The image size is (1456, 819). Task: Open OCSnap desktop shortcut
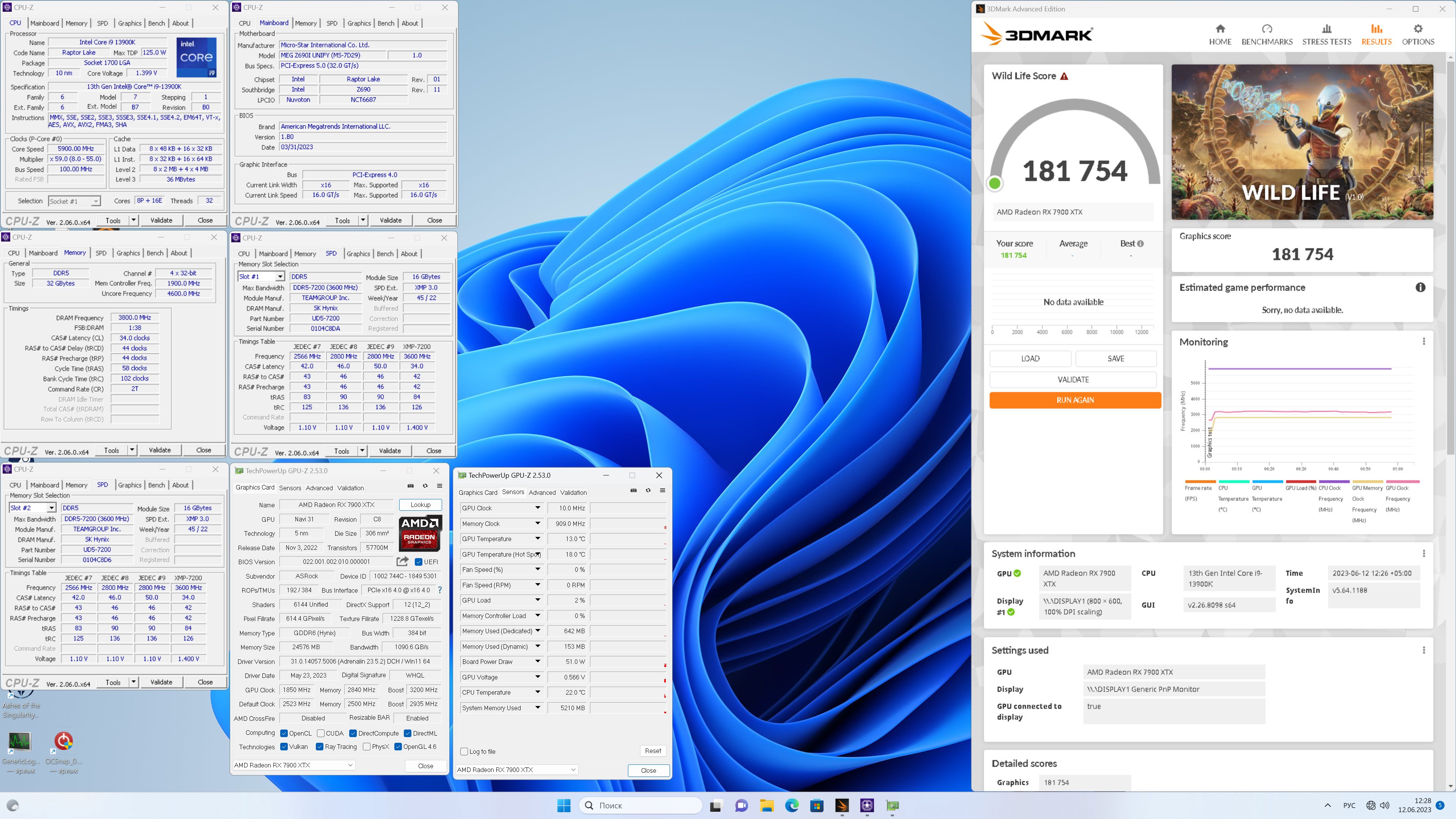point(64,752)
